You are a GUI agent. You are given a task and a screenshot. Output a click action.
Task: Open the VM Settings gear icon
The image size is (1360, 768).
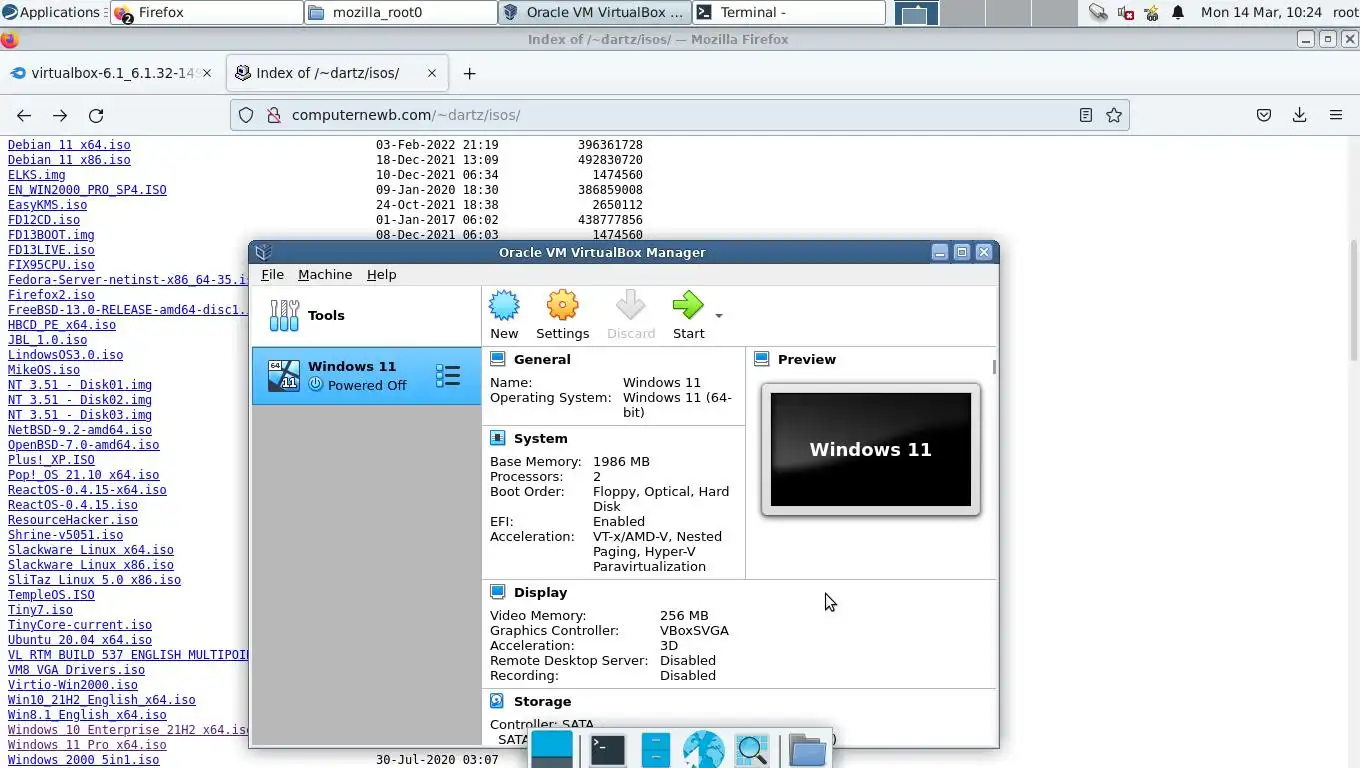pyautogui.click(x=562, y=306)
